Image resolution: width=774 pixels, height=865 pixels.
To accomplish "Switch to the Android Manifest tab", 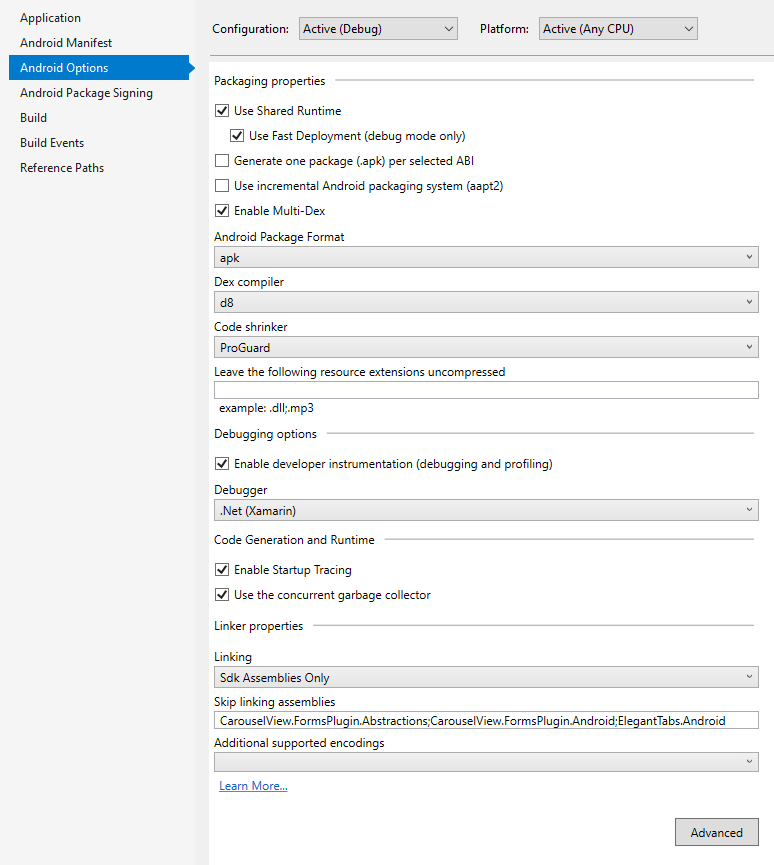I will pyautogui.click(x=66, y=43).
